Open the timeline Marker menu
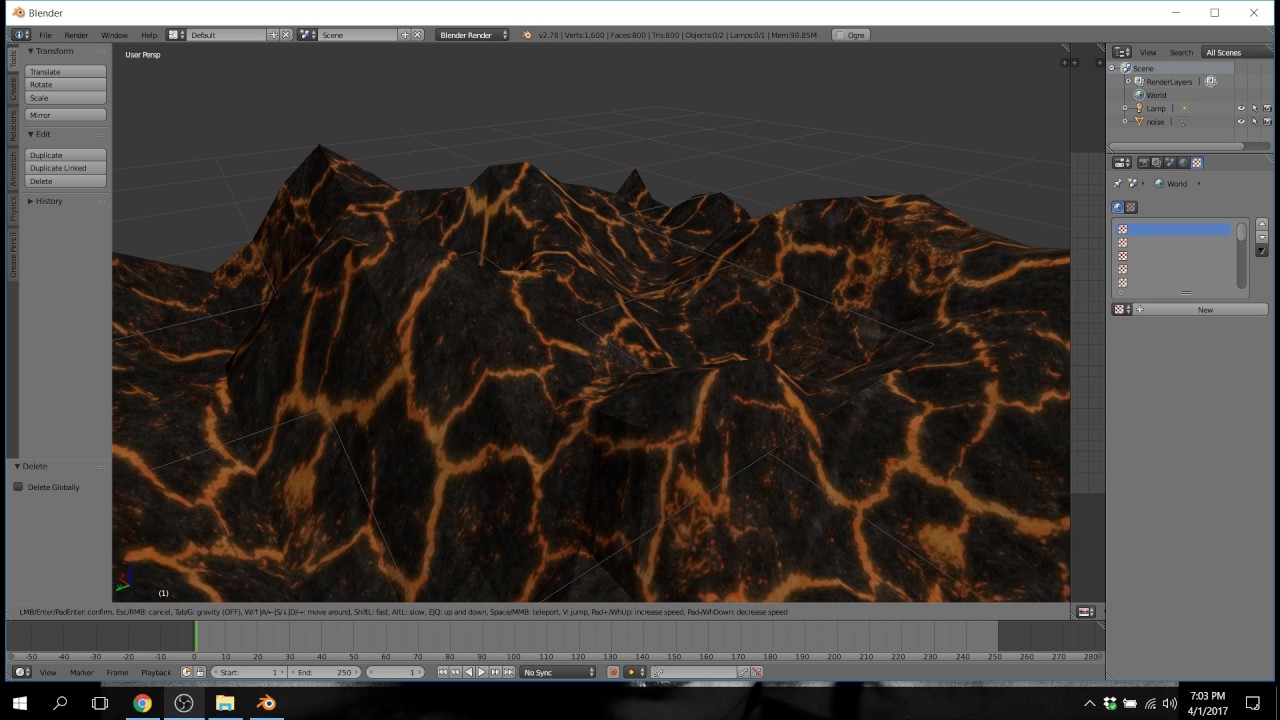 pos(81,672)
